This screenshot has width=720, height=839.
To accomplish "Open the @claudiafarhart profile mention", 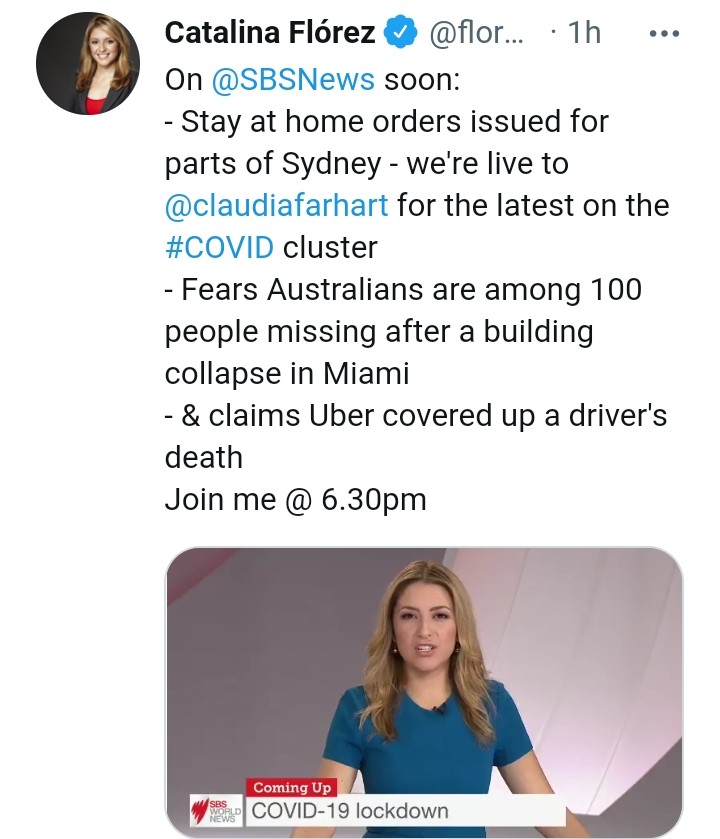I will tap(277, 206).
